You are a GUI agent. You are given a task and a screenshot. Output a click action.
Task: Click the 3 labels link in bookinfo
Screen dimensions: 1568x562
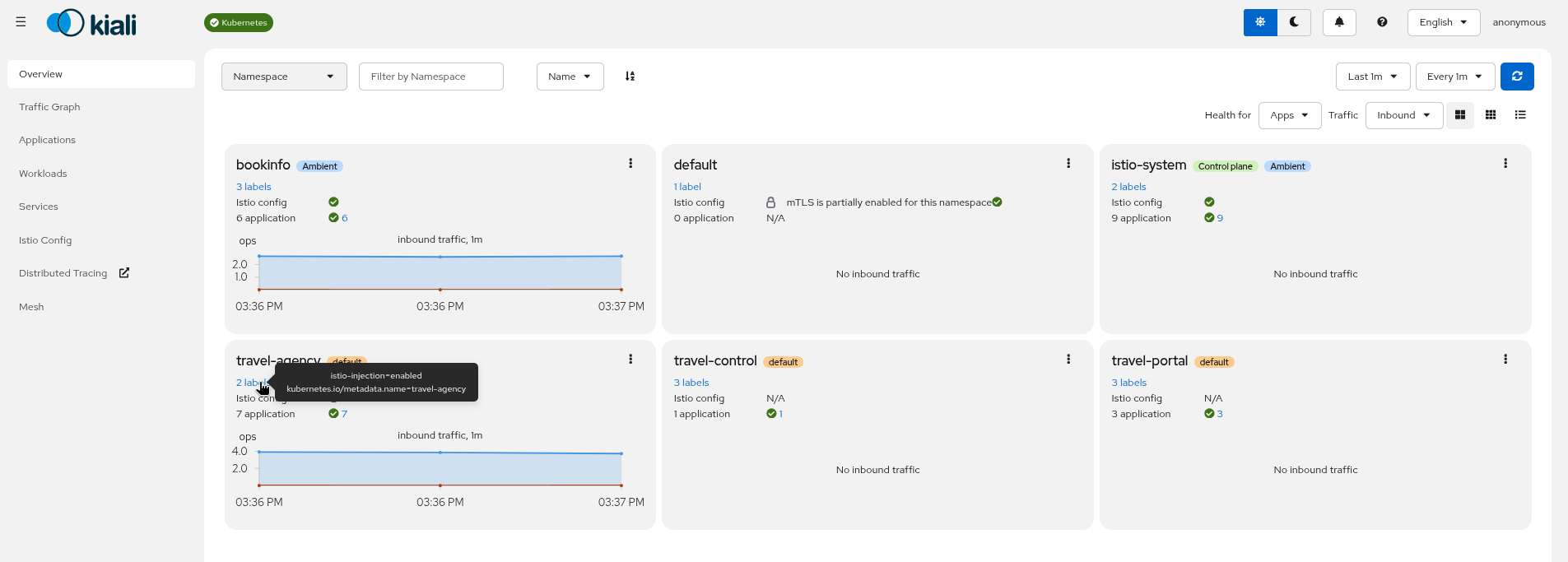point(254,187)
